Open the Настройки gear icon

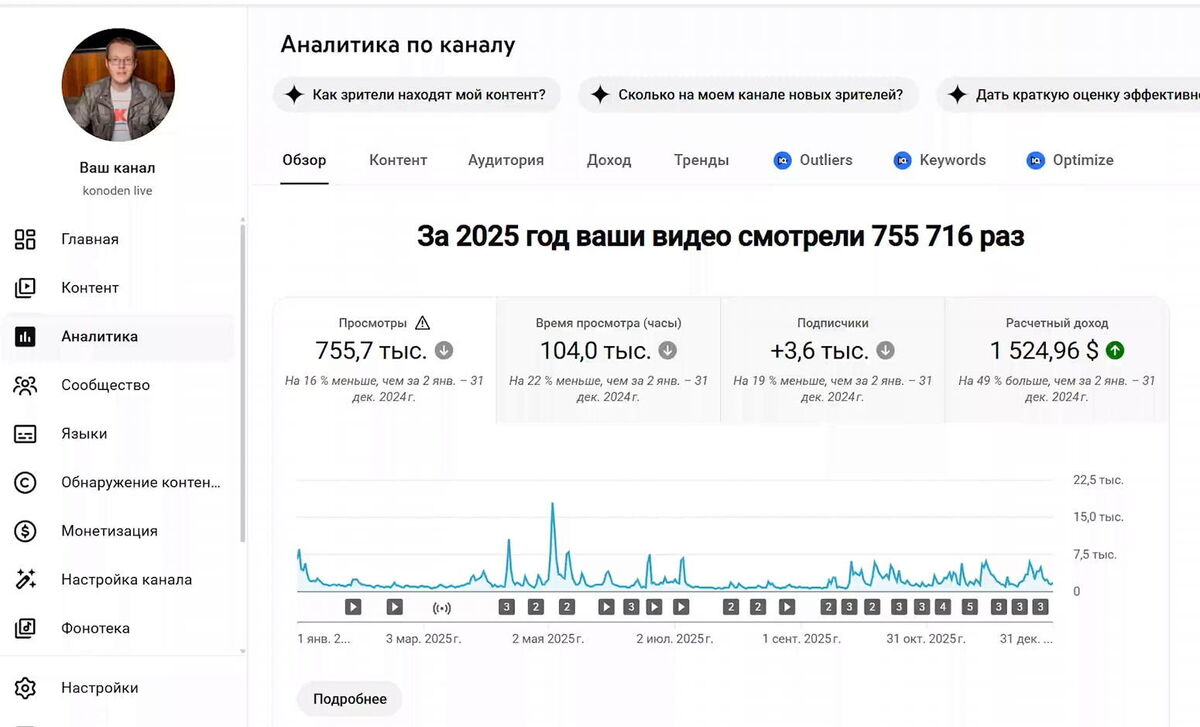tap(27, 687)
